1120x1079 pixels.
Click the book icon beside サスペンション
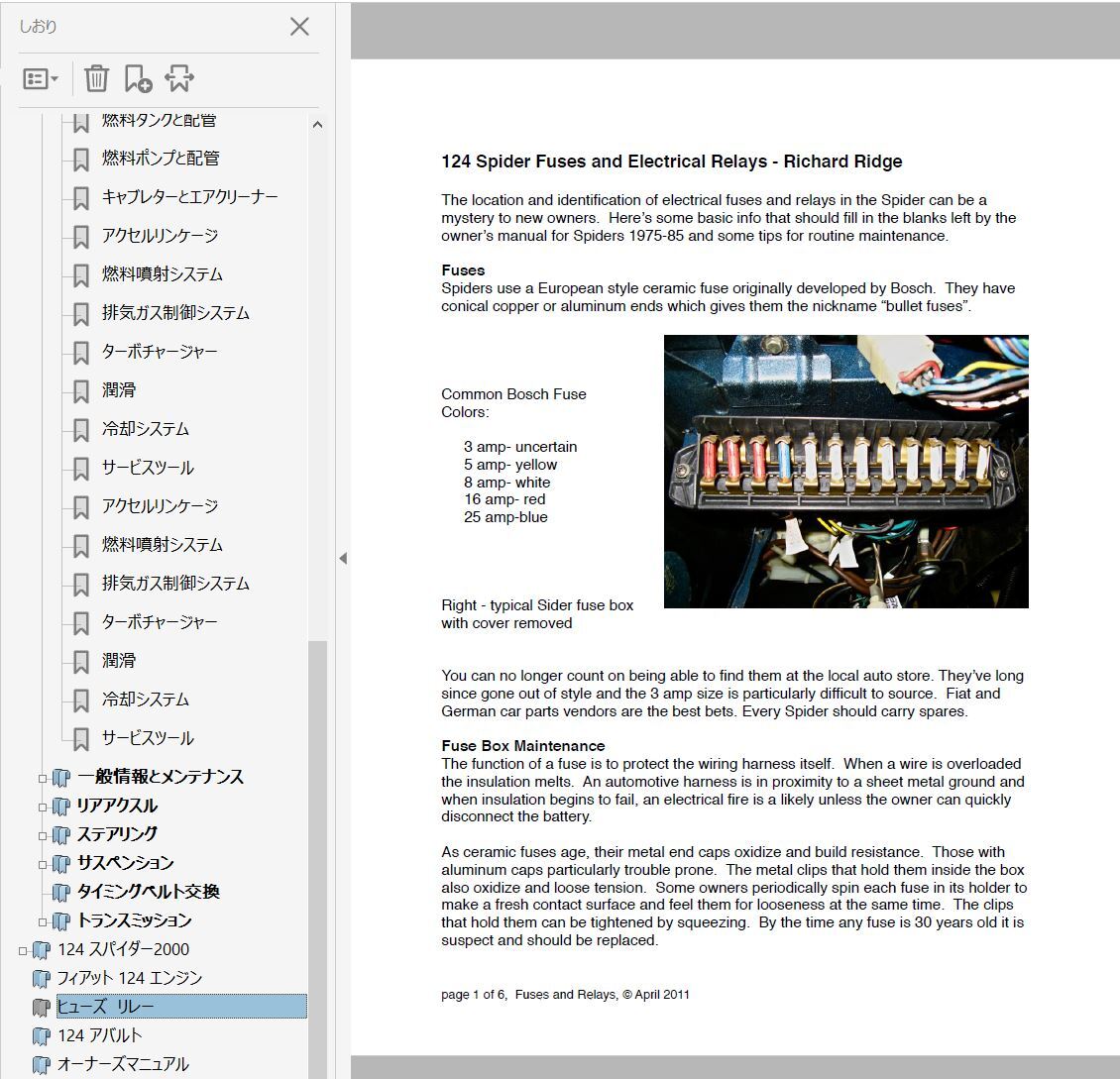point(61,864)
